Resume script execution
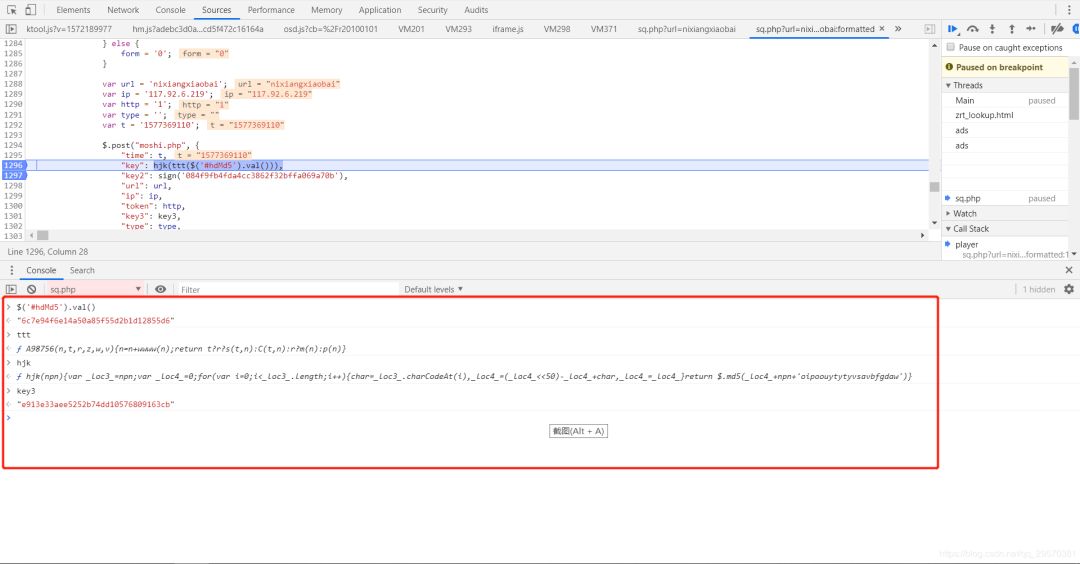This screenshot has height=564, width=1080. coord(953,29)
